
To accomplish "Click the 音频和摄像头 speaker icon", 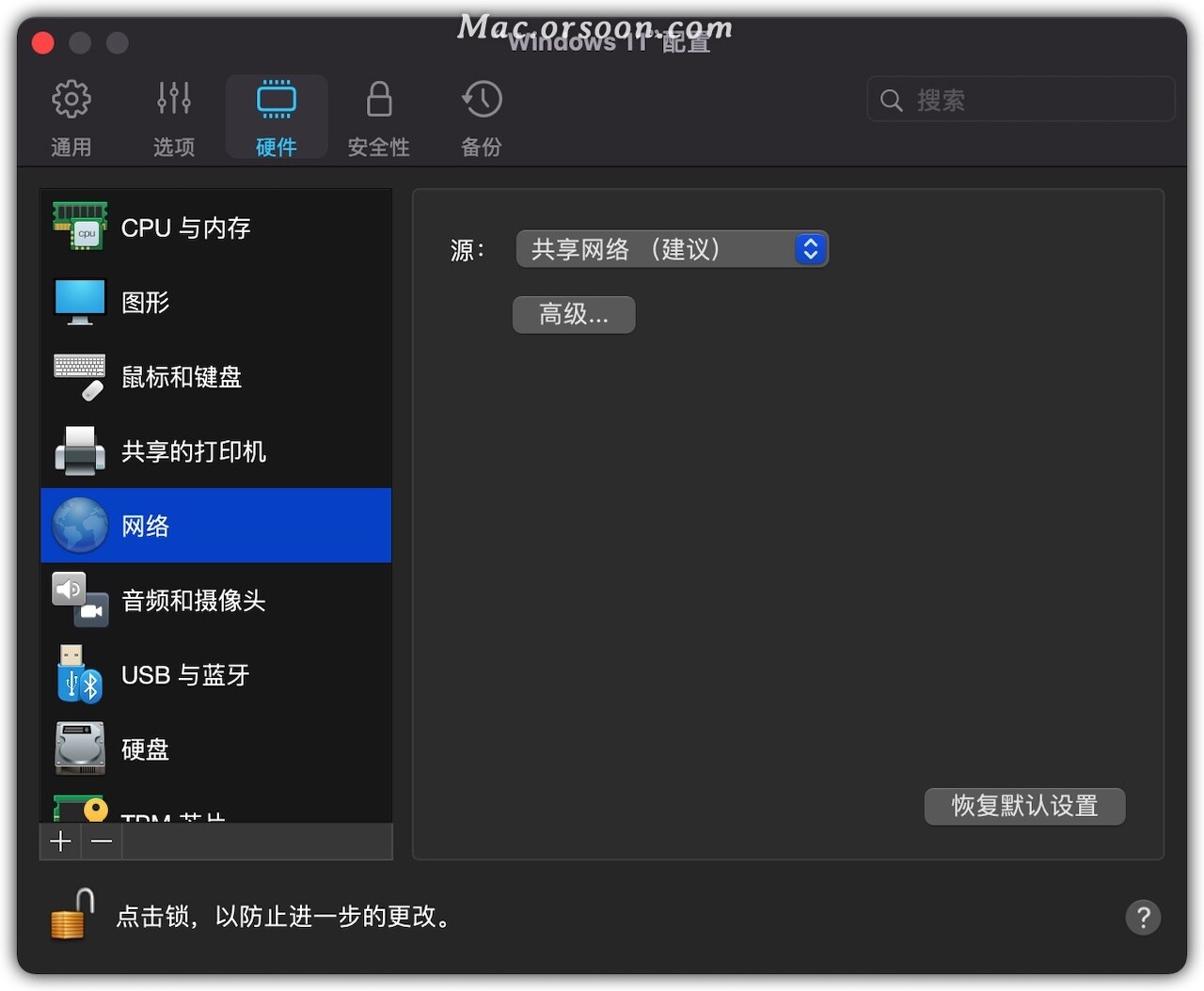I will point(80,600).
